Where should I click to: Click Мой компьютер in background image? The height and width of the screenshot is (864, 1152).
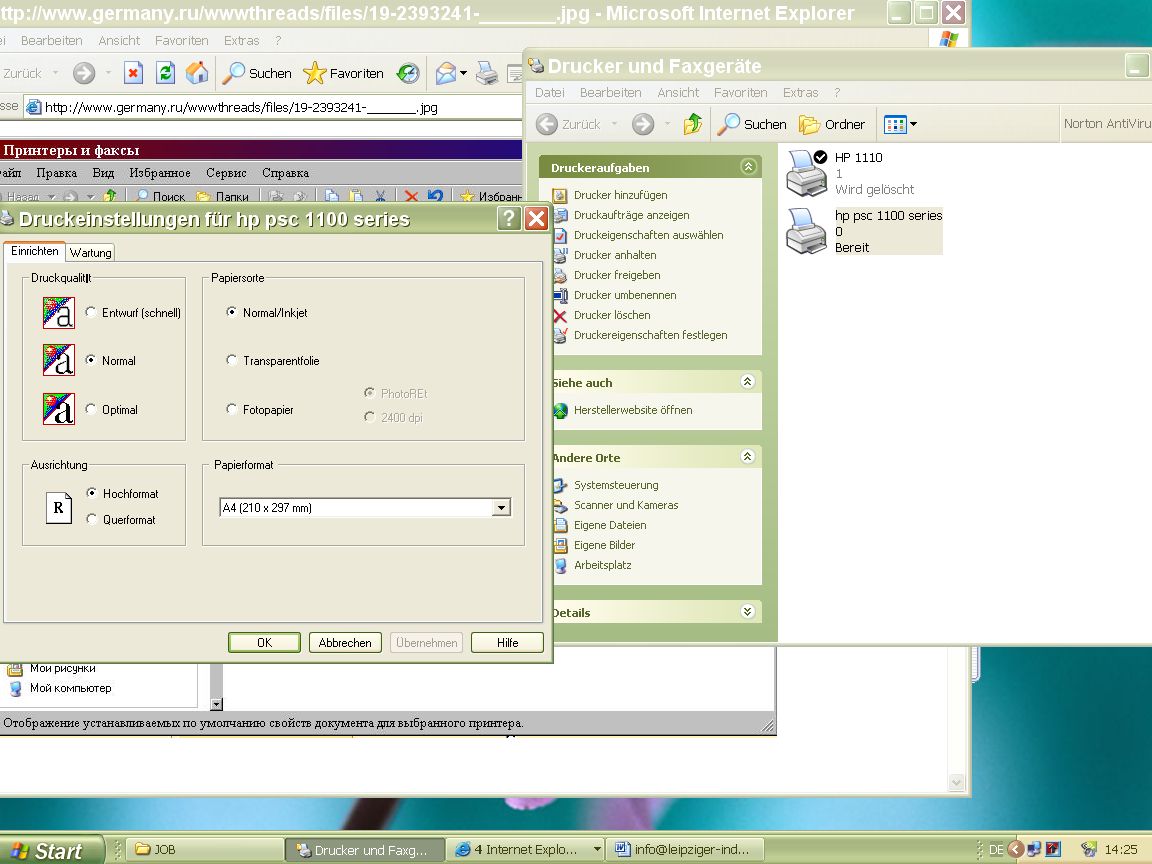click(x=71, y=688)
